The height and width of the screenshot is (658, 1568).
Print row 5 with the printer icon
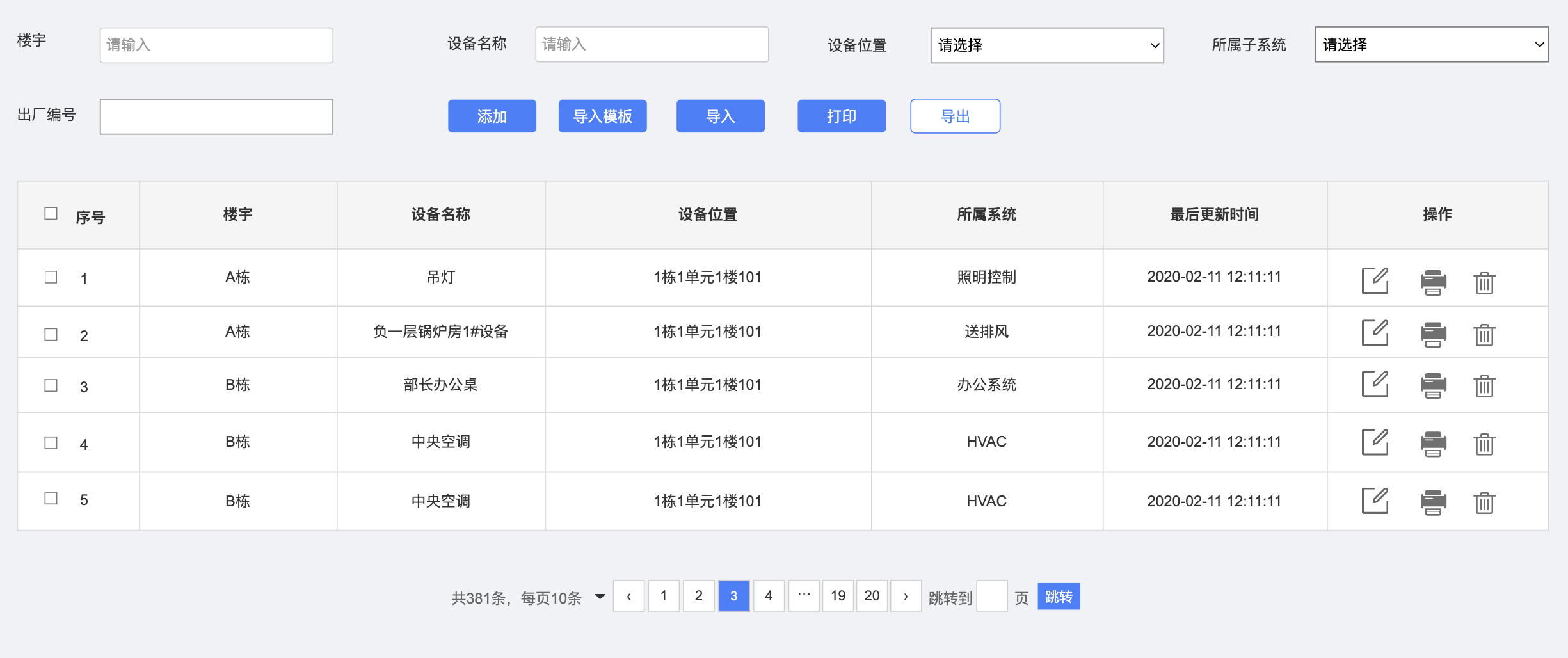1433,502
